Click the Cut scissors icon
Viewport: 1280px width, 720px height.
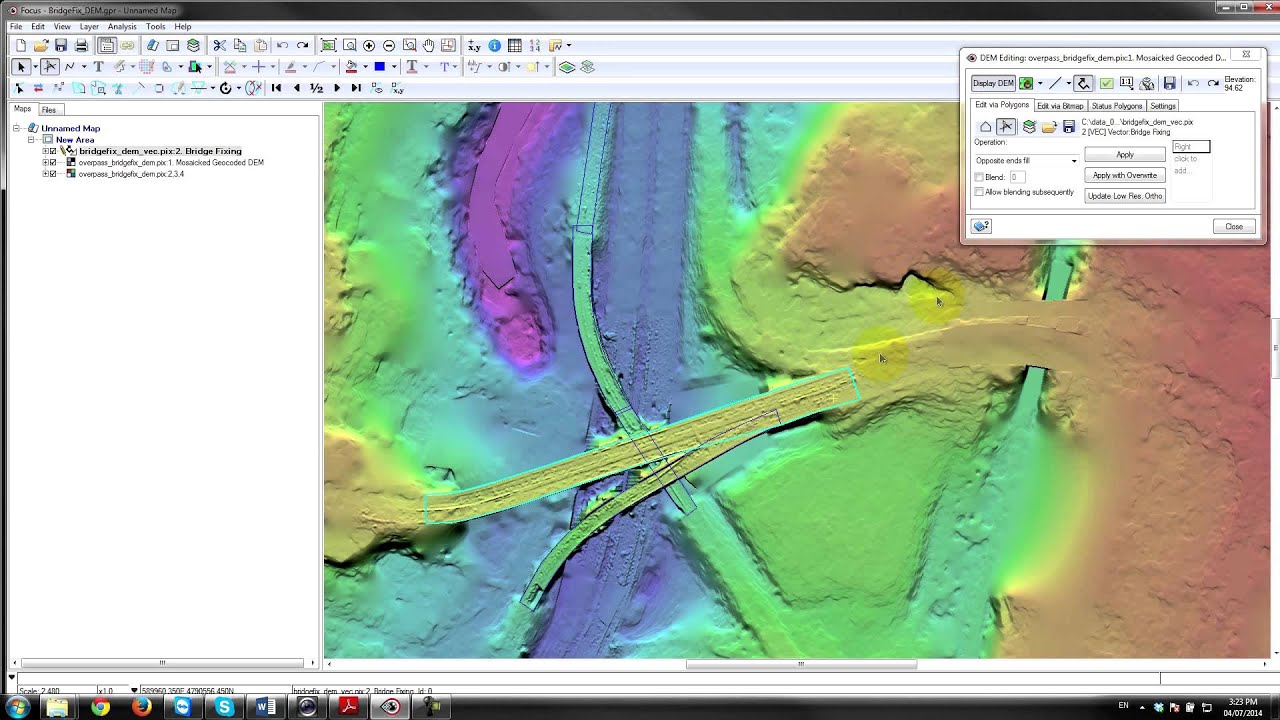pos(220,45)
